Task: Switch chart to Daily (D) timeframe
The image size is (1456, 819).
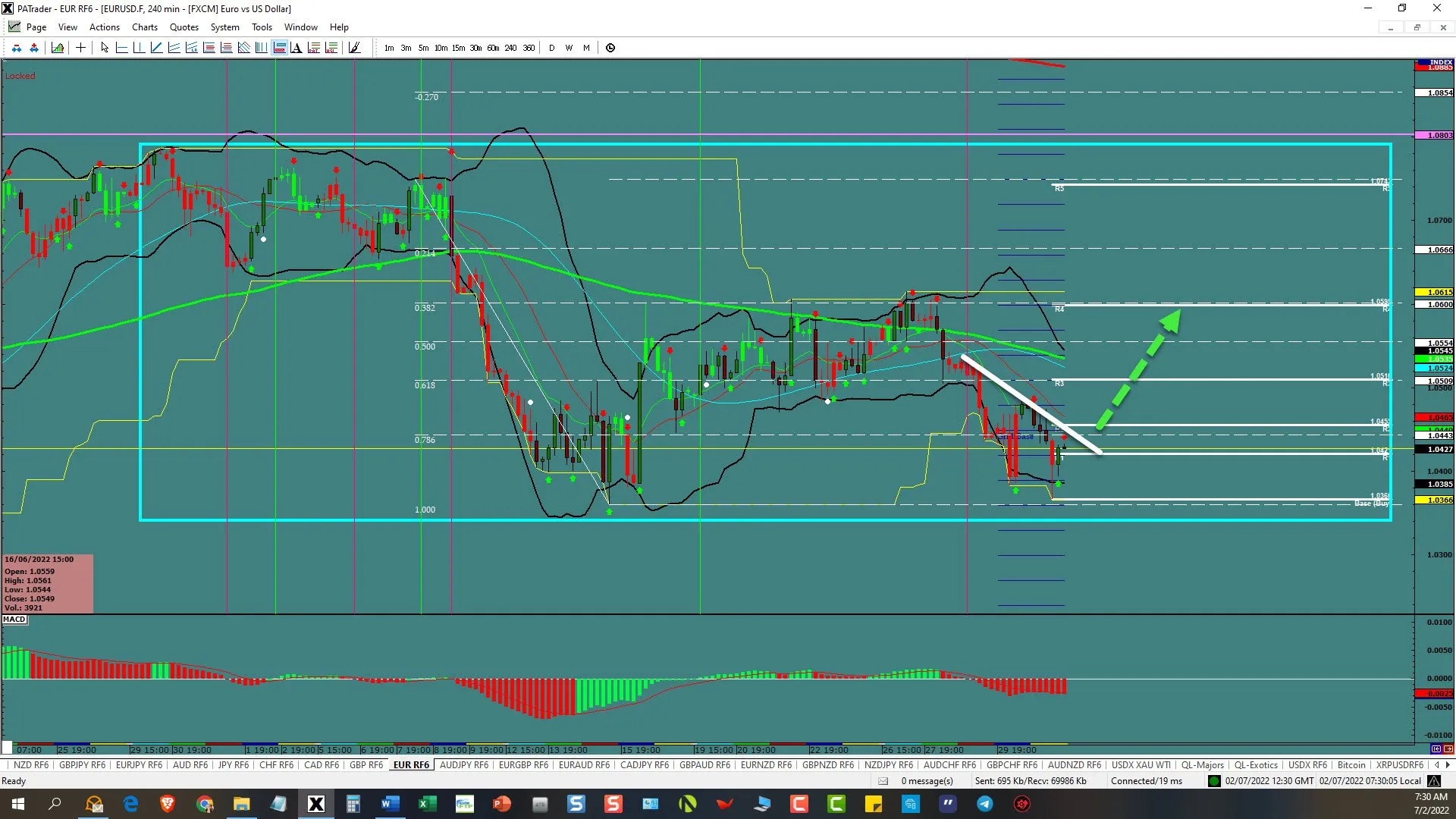Action: [551, 48]
